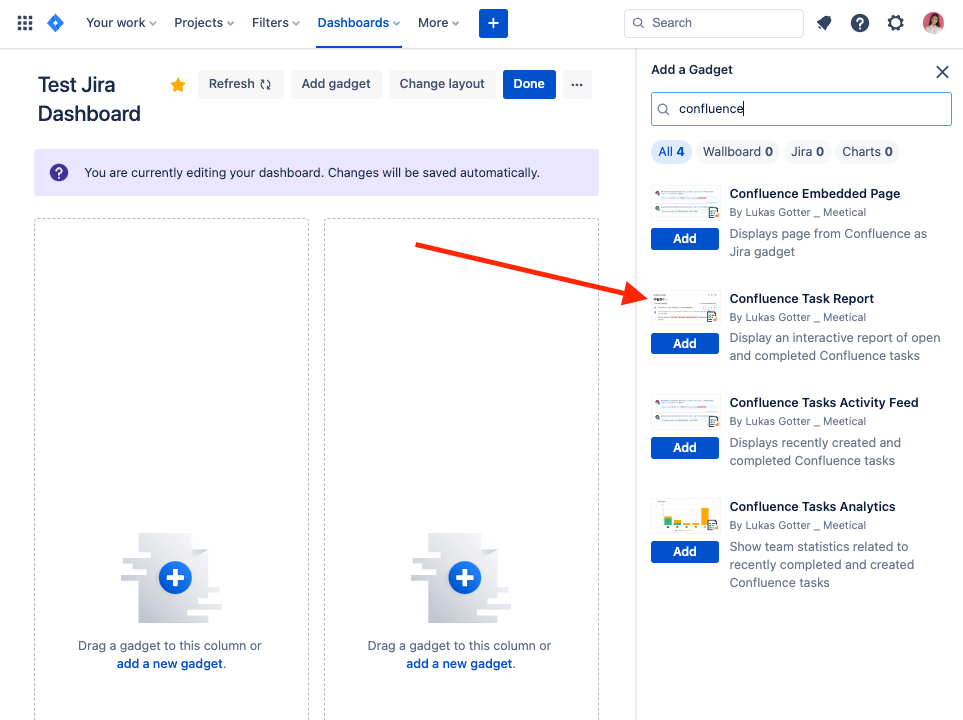Open the app switcher grid icon
963x720 pixels.
pyautogui.click(x=25, y=23)
